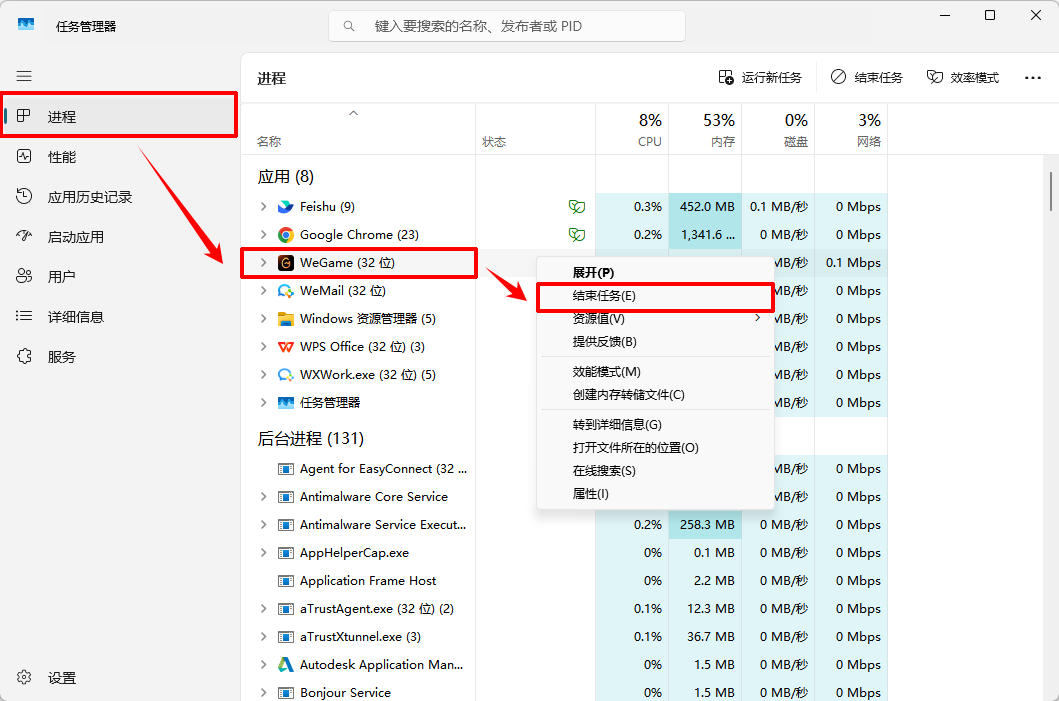
Task: Open Settings (设置) at bottom of sidebar
Action: [x=119, y=677]
